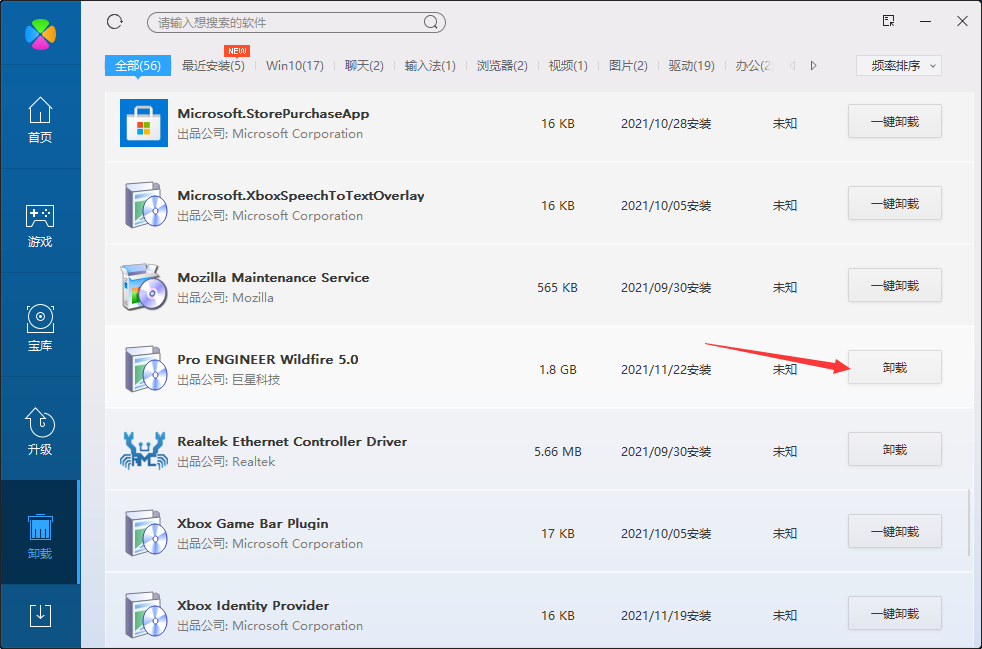Click the vertical scrollbar of the software list
Screen dimensions: 982x649
click(969, 520)
